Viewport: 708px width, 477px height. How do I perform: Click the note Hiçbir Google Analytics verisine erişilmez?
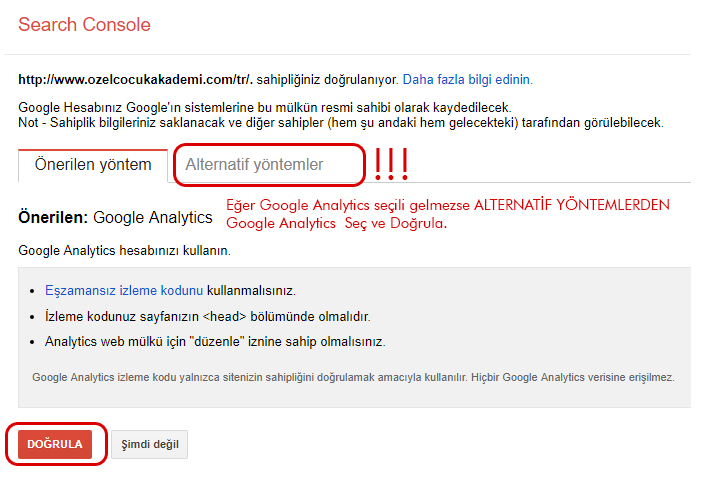tap(573, 377)
